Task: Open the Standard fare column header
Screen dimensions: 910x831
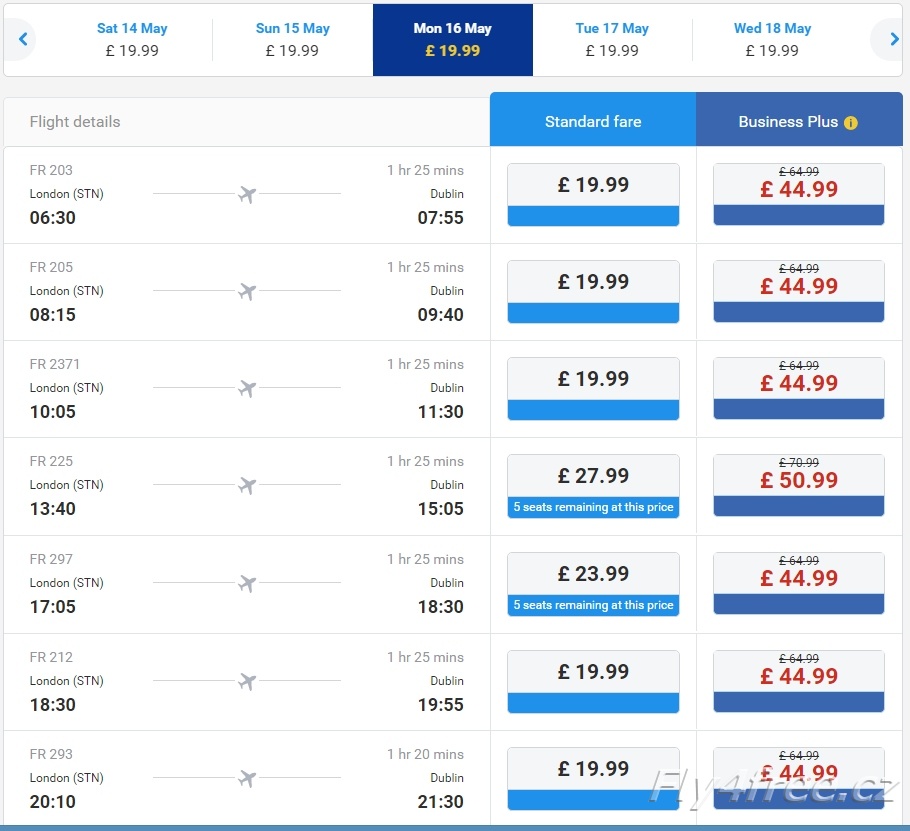Action: tap(593, 119)
